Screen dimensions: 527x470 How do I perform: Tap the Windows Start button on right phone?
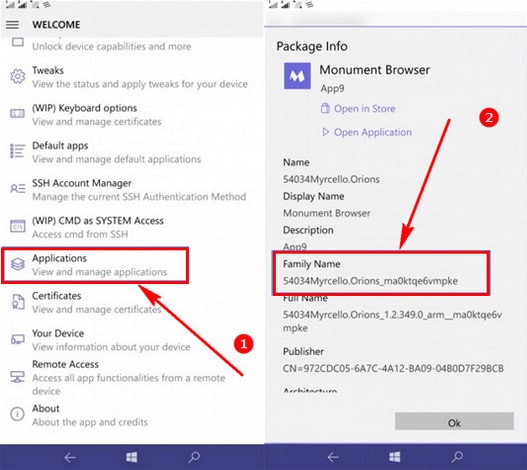click(395, 457)
